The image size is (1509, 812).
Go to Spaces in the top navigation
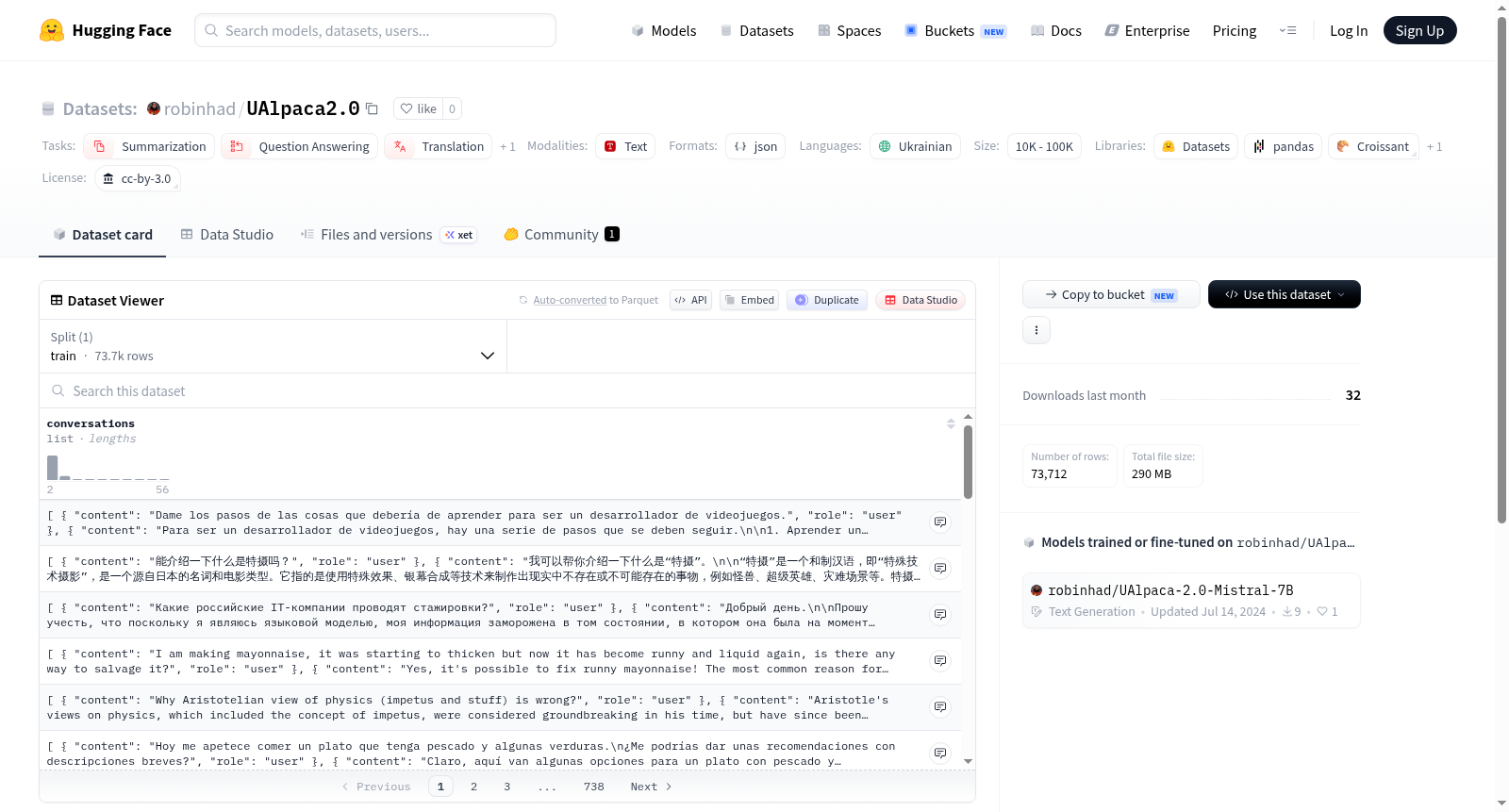click(850, 30)
